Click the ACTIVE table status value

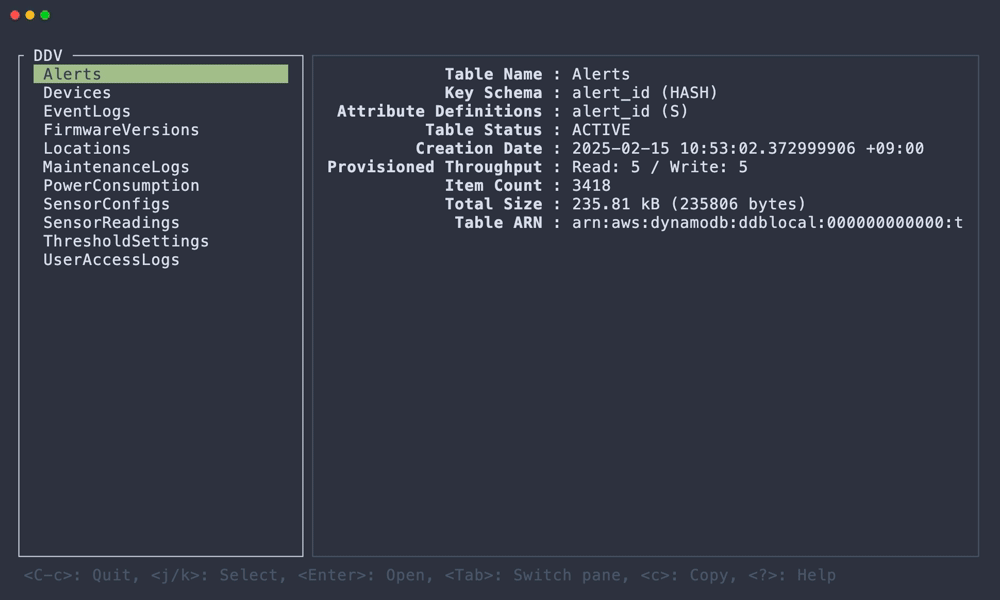pyautogui.click(x=600, y=129)
